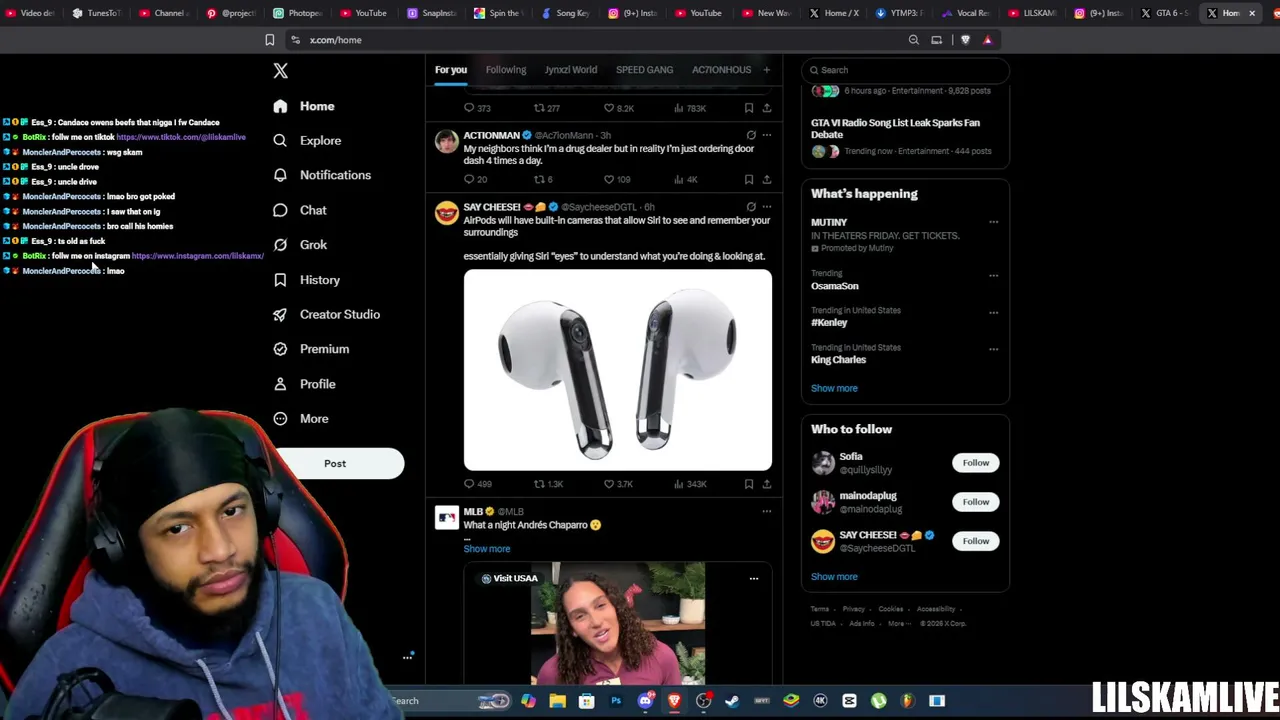This screenshot has width=1280, height=720.
Task: Go to Premium in the sidebar
Action: (311, 349)
